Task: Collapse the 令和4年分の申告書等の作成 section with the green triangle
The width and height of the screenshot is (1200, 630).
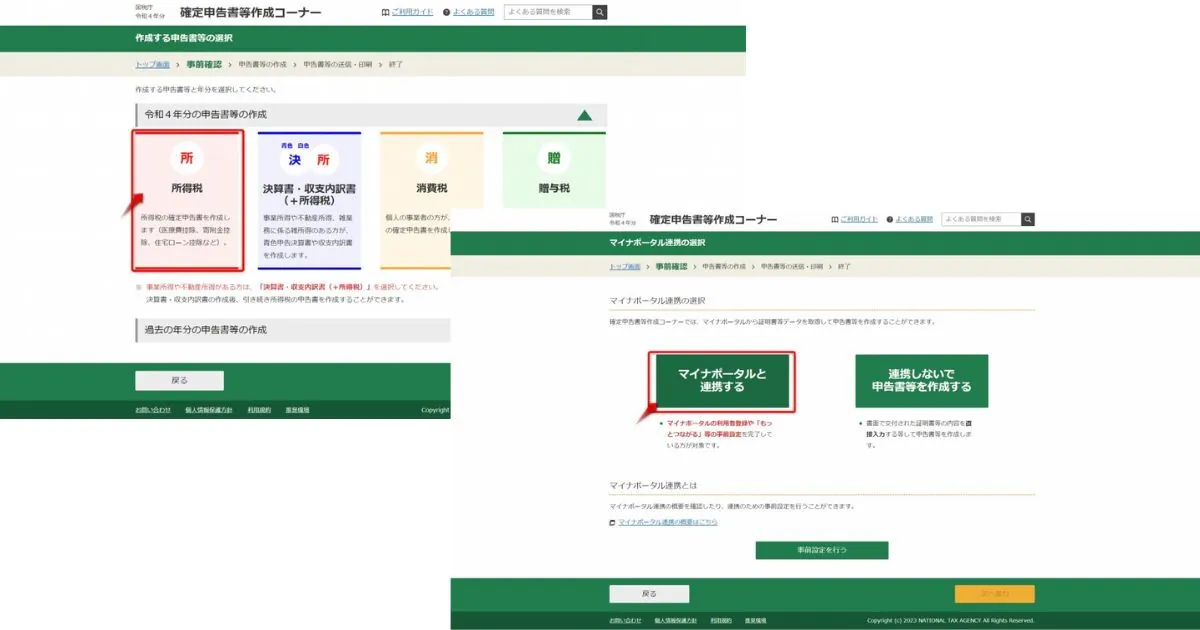Action: click(x=585, y=115)
